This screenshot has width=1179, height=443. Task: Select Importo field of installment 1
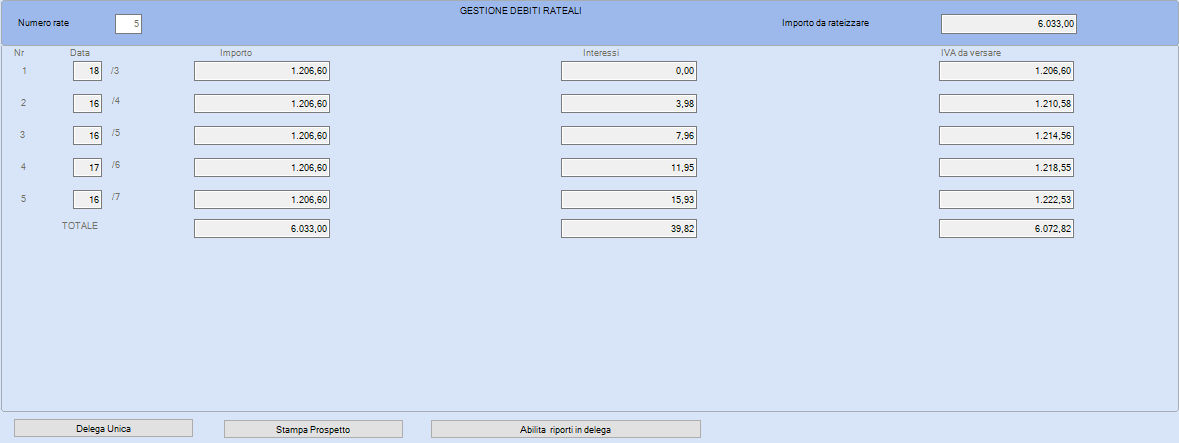[x=262, y=71]
